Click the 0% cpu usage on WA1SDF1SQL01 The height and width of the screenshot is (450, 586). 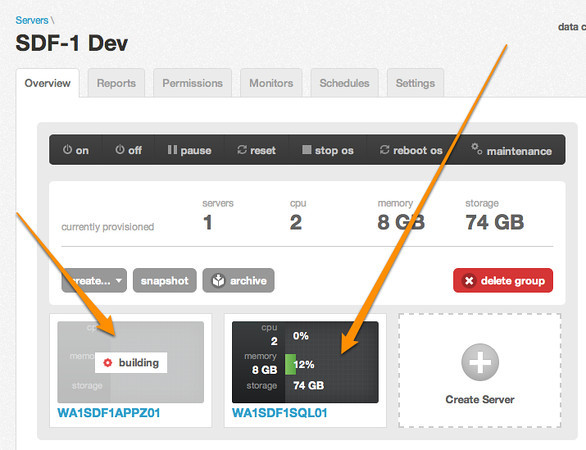pyautogui.click(x=300, y=336)
